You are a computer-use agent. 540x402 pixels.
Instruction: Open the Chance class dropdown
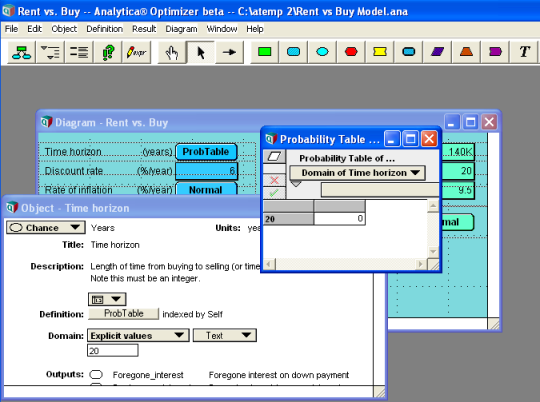(x=45, y=228)
